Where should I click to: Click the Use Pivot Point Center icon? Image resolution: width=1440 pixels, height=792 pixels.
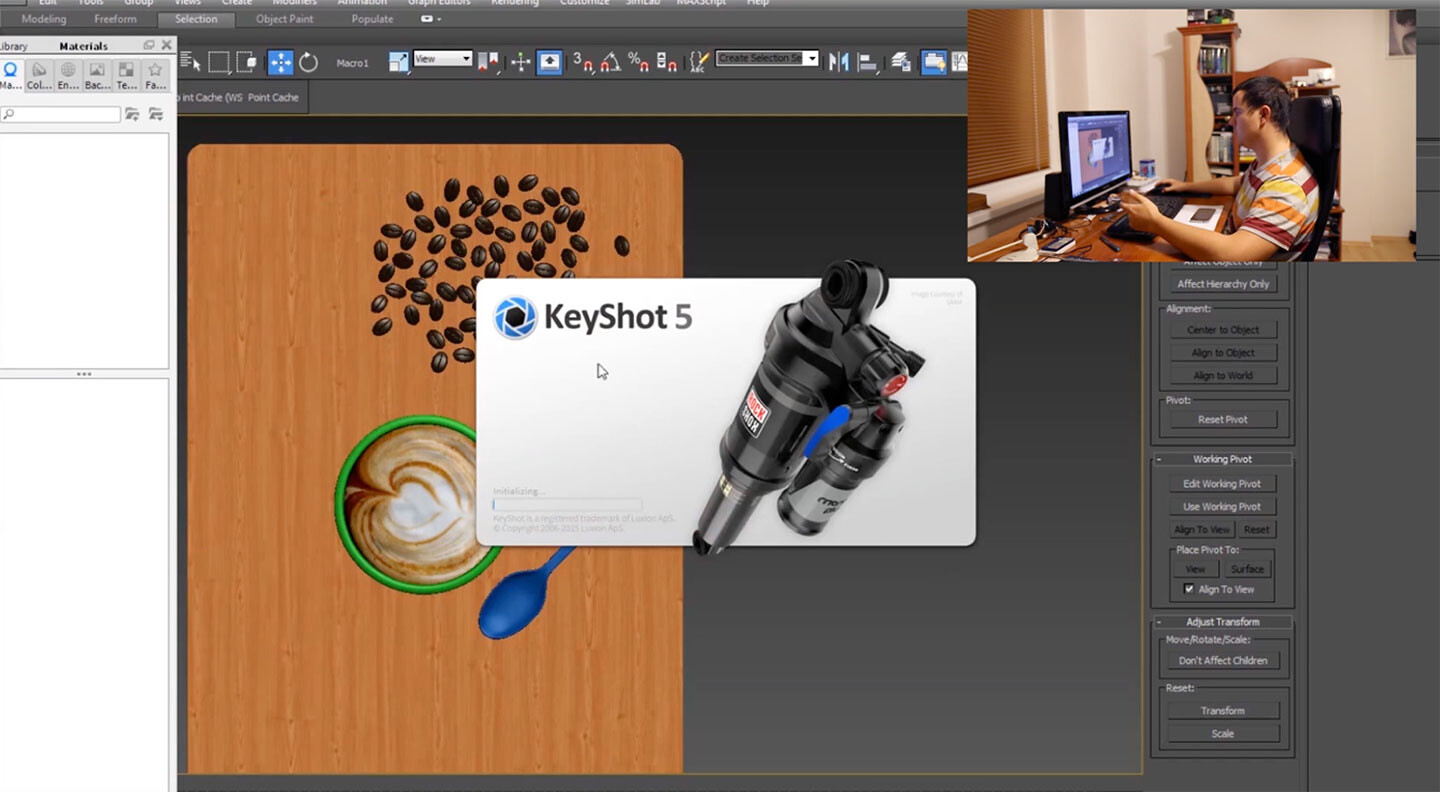pos(488,62)
